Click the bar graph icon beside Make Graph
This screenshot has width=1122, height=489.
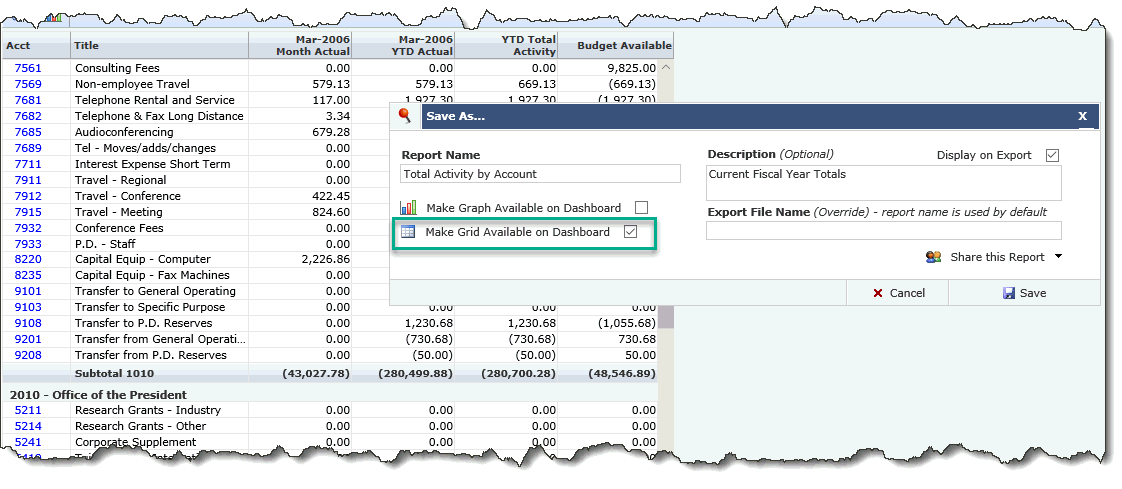point(408,208)
